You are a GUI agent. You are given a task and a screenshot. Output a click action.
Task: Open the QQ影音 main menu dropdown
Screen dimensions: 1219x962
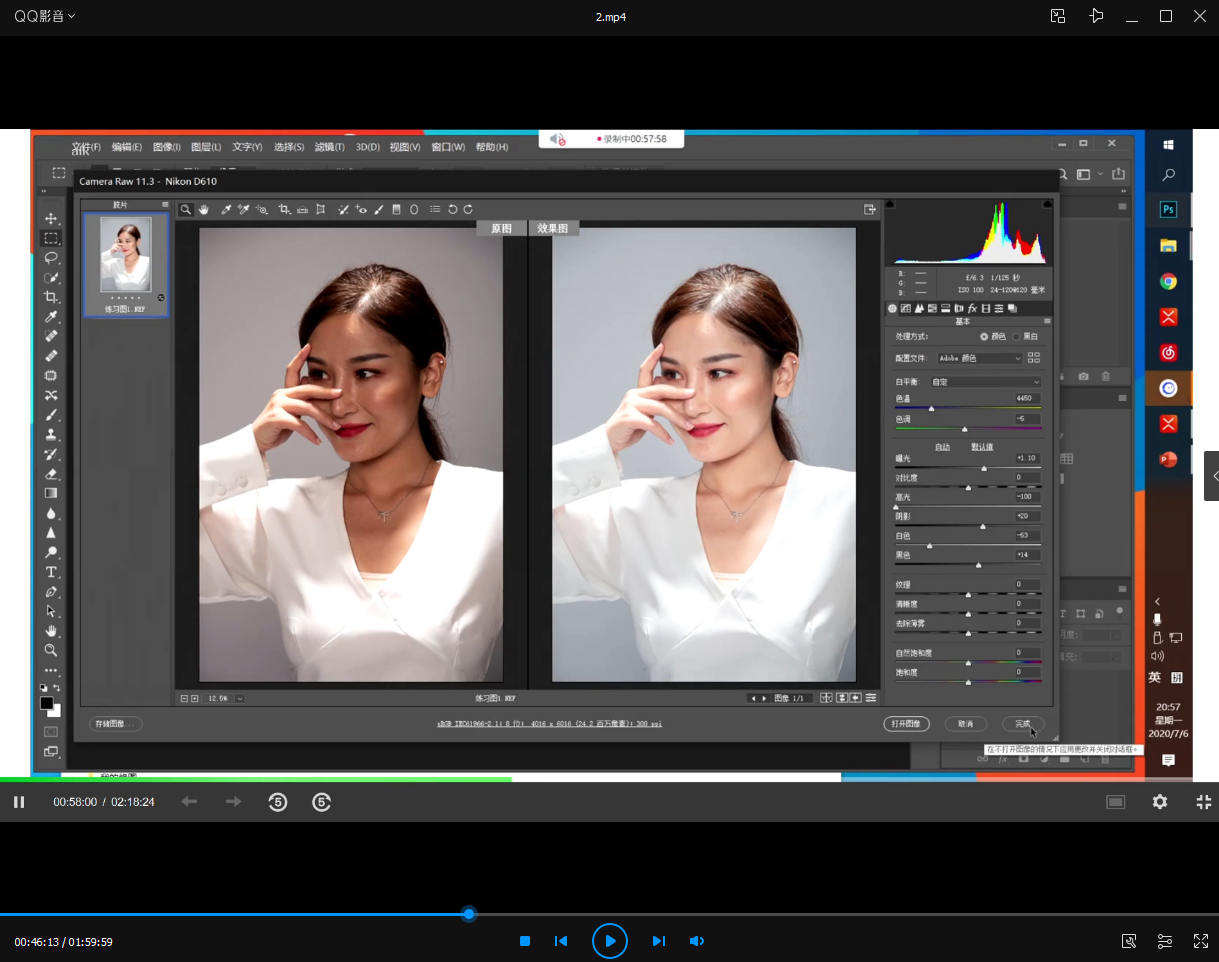[x=45, y=16]
